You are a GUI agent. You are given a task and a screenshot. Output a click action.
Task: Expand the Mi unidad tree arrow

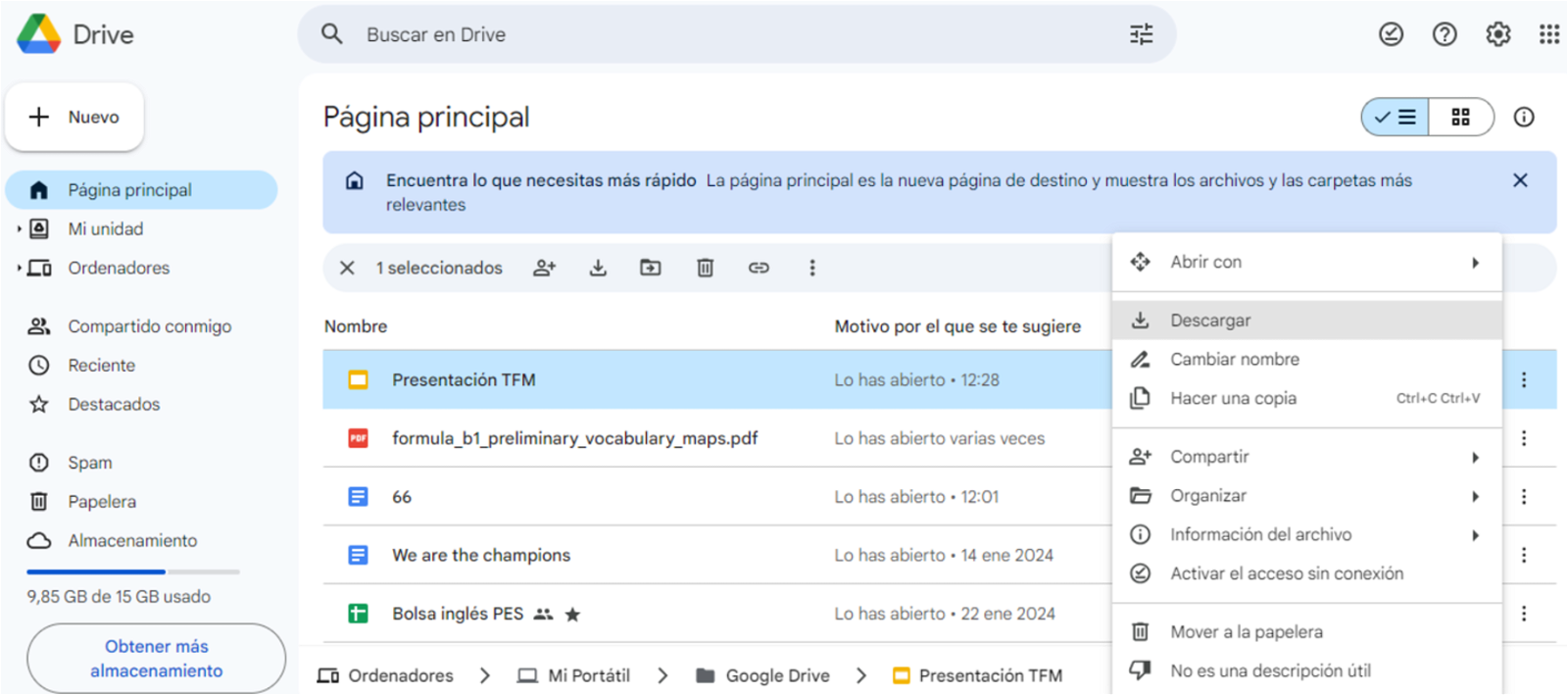(19, 228)
